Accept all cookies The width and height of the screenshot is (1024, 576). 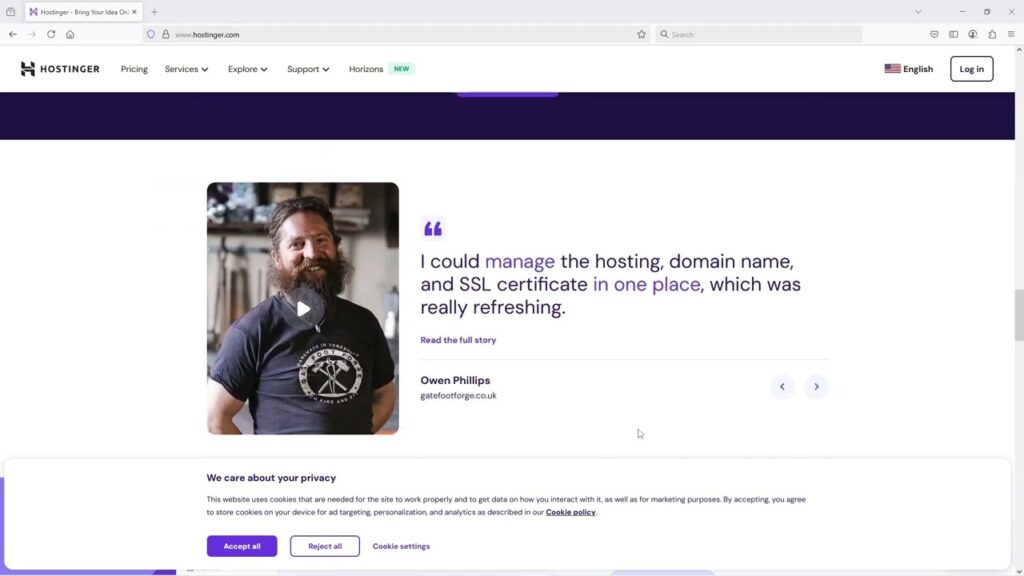click(242, 546)
